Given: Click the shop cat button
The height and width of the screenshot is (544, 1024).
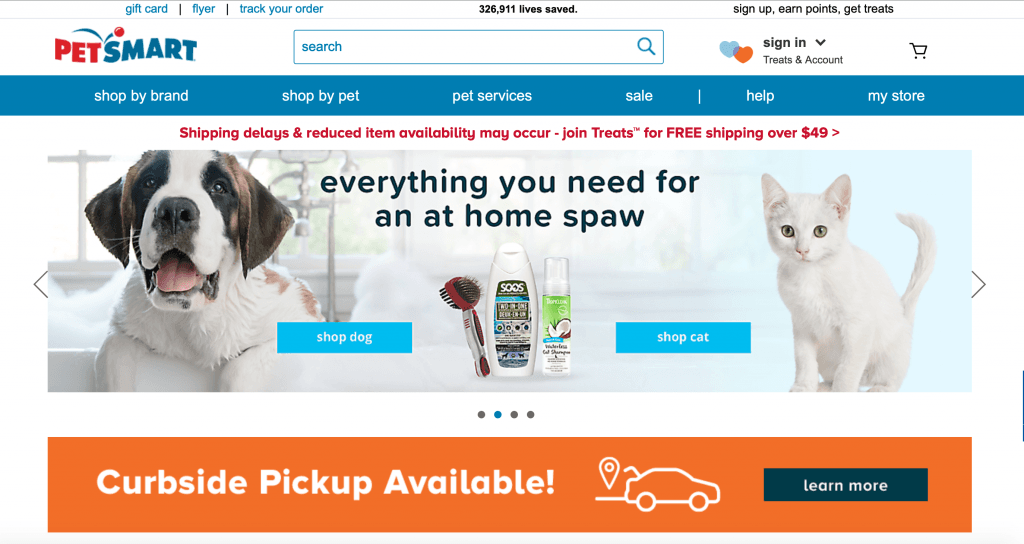Looking at the screenshot, I should click(683, 337).
